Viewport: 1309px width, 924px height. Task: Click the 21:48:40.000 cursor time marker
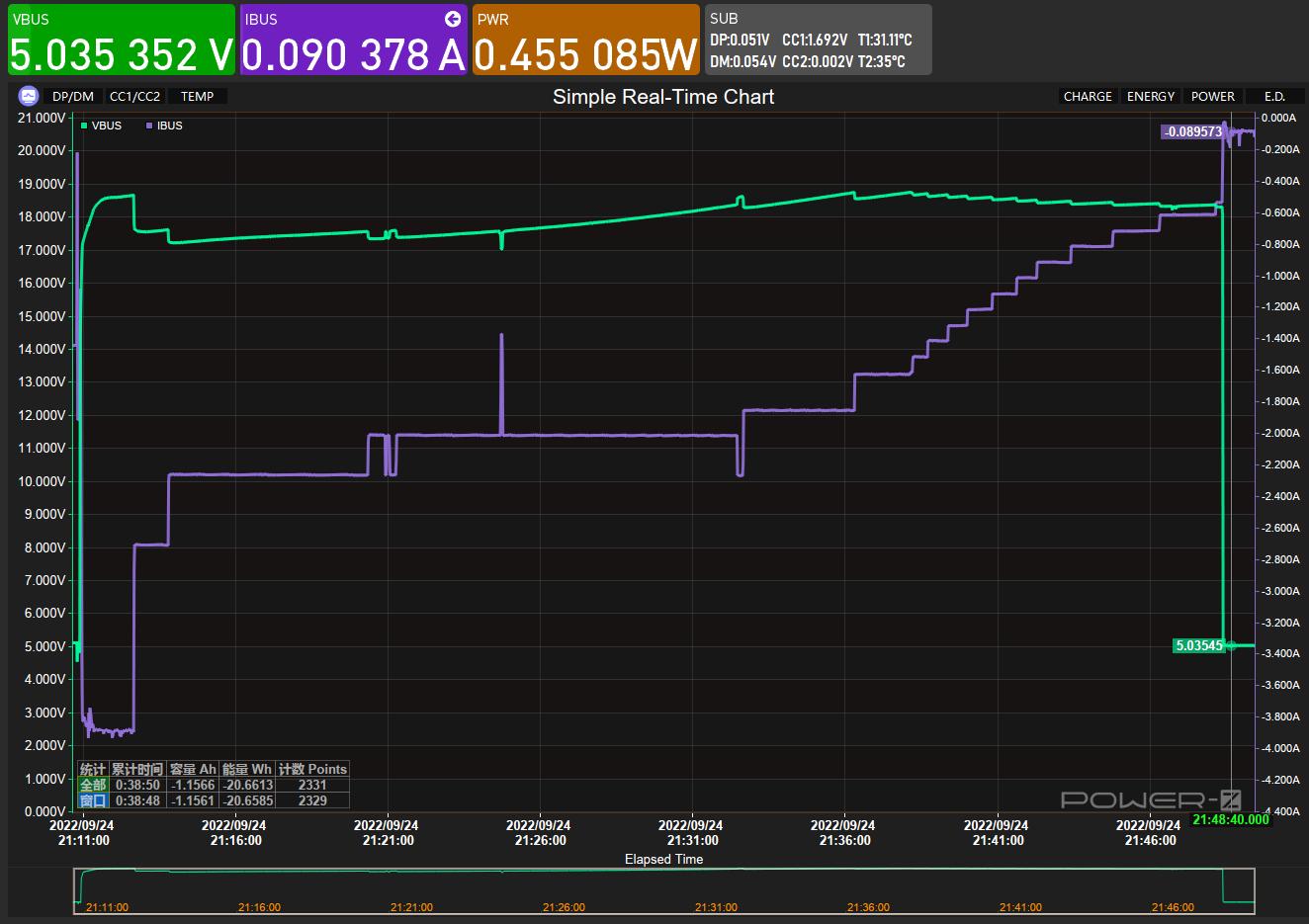(x=1230, y=819)
